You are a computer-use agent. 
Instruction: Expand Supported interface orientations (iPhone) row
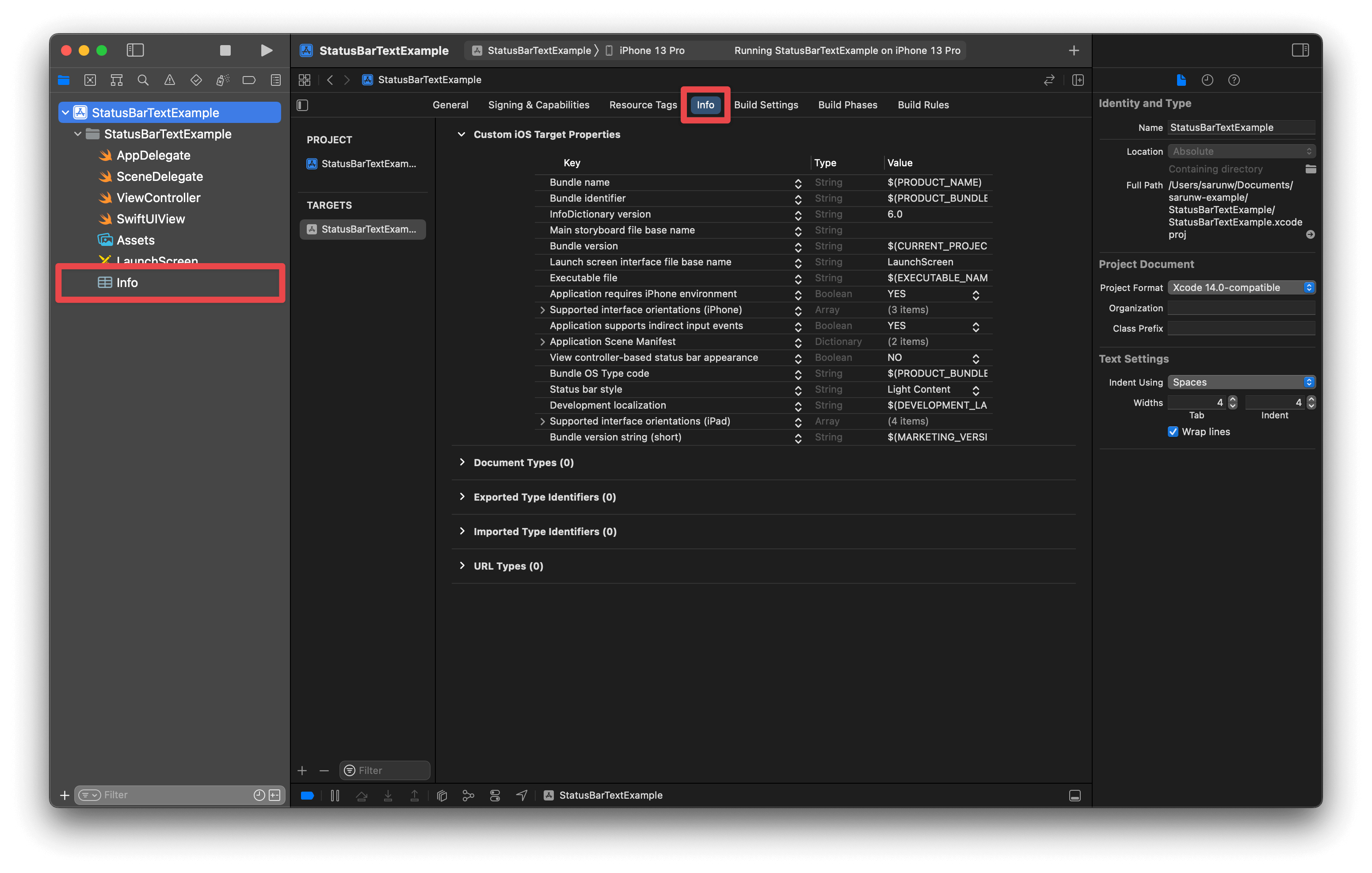(x=541, y=310)
